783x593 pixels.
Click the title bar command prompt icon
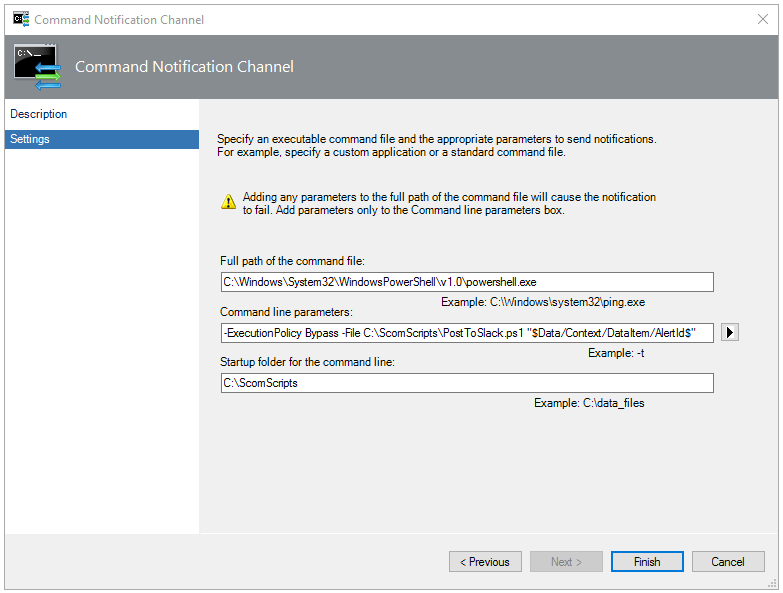(x=21, y=19)
